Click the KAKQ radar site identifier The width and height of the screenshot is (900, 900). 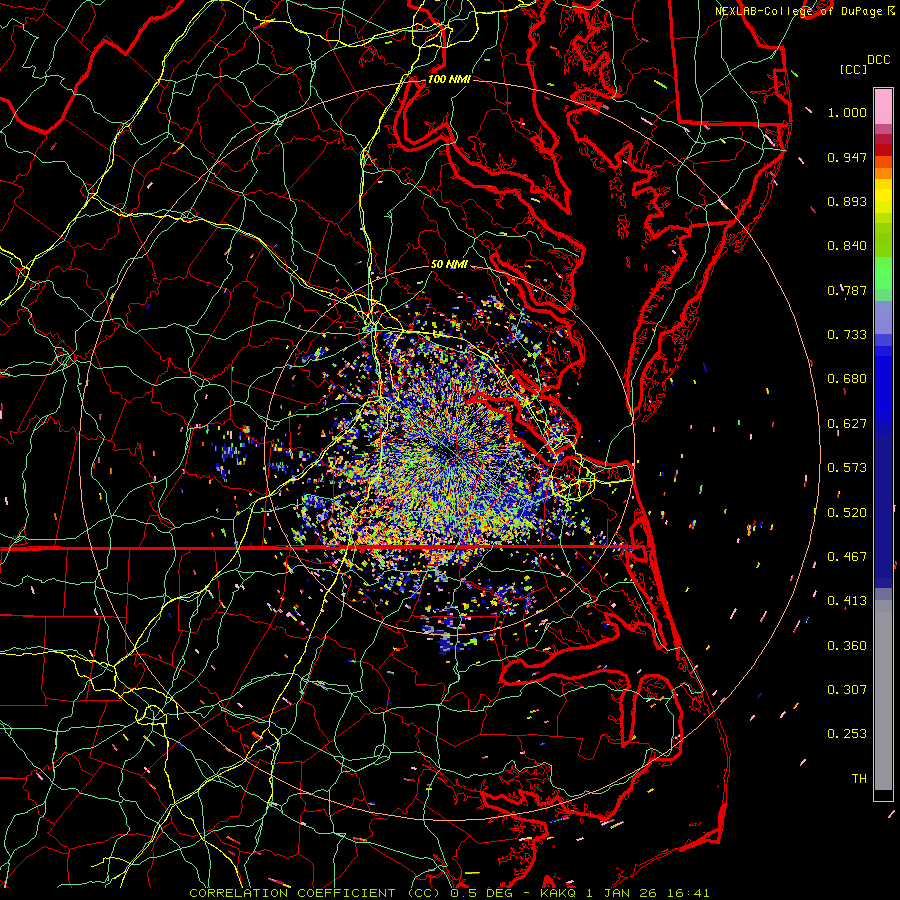tap(559, 893)
